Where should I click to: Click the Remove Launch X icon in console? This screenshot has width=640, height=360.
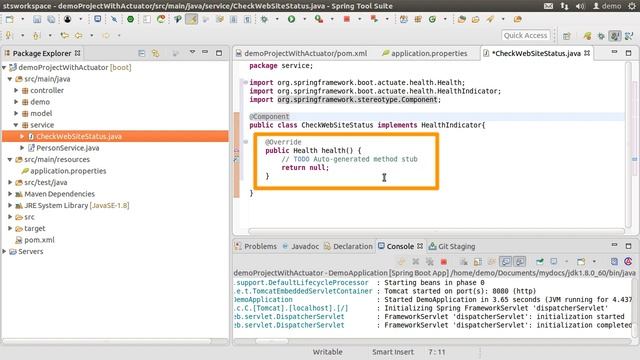(x=416, y=262)
